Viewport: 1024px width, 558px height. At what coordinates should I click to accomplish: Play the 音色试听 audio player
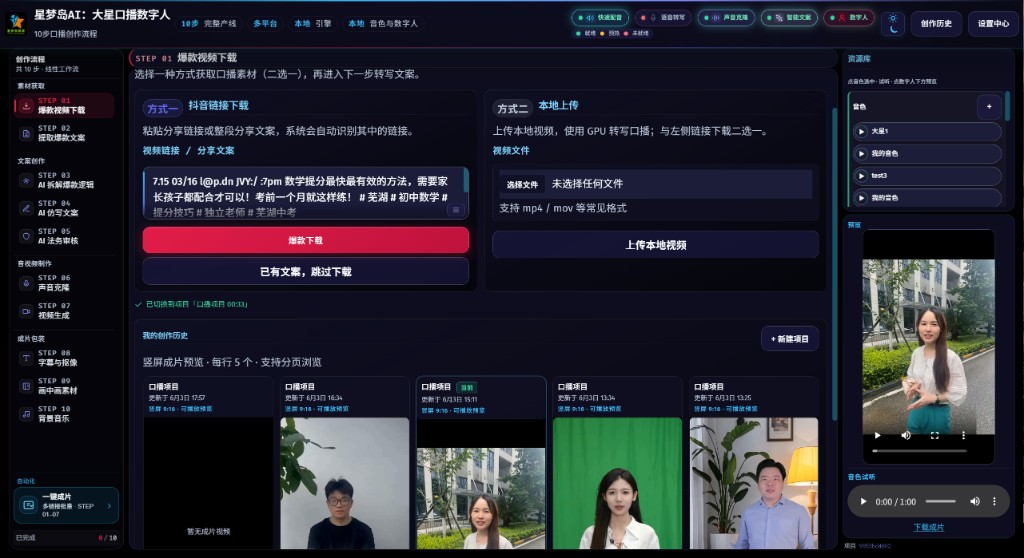(x=863, y=502)
